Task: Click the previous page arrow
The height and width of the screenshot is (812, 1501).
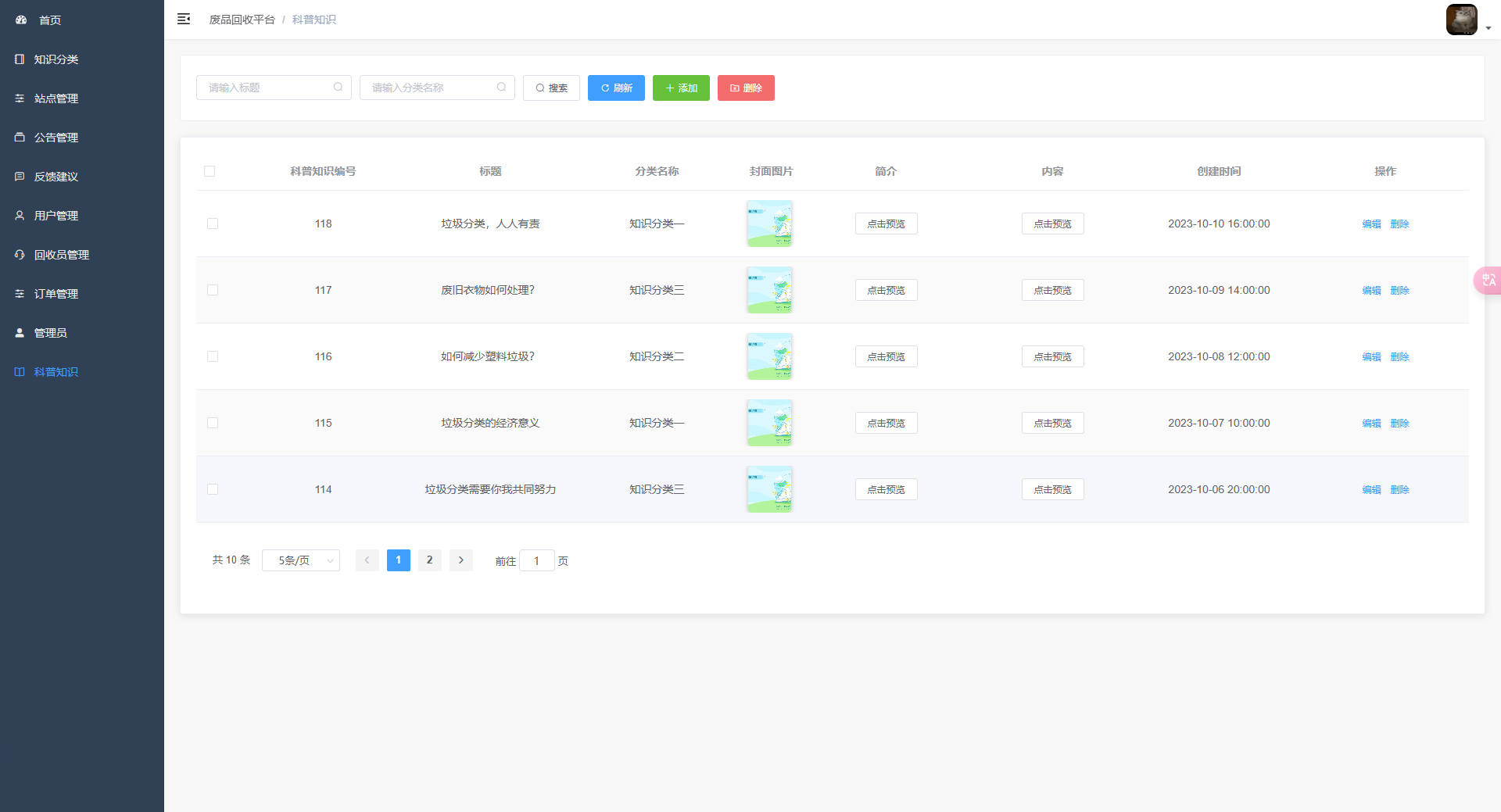Action: [x=367, y=560]
